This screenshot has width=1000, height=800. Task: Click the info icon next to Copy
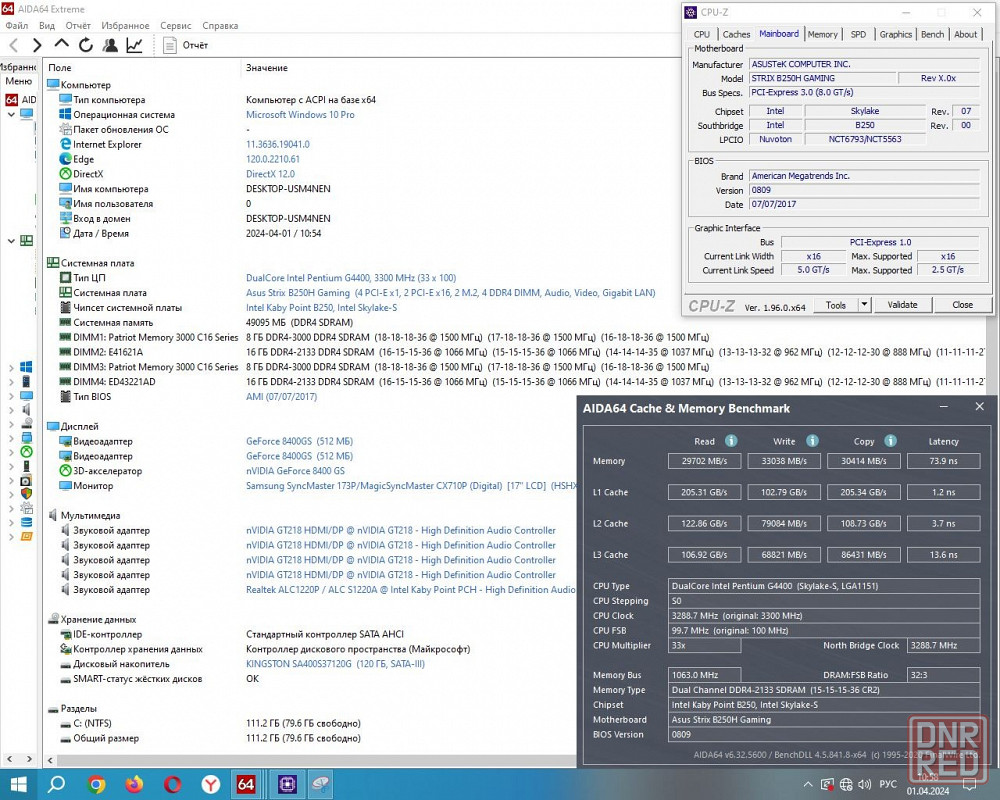pyautogui.click(x=890, y=441)
